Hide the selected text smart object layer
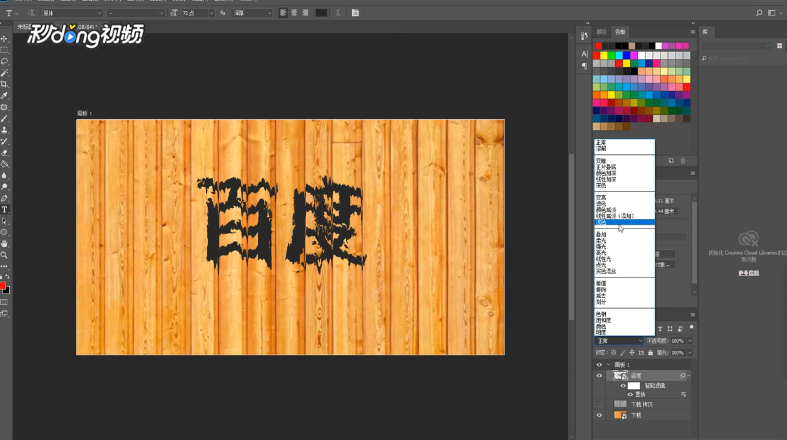This screenshot has height=440, width=787. (599, 376)
